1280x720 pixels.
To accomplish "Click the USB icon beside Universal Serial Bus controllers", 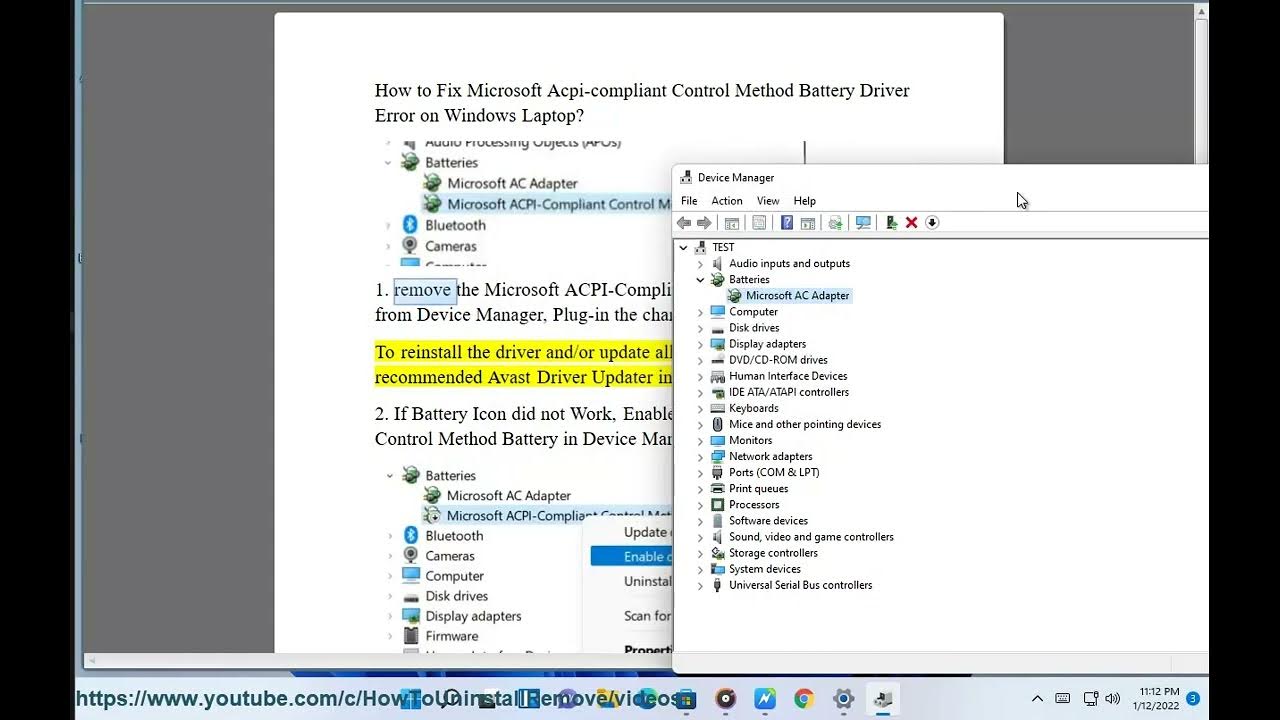I will [x=717, y=585].
